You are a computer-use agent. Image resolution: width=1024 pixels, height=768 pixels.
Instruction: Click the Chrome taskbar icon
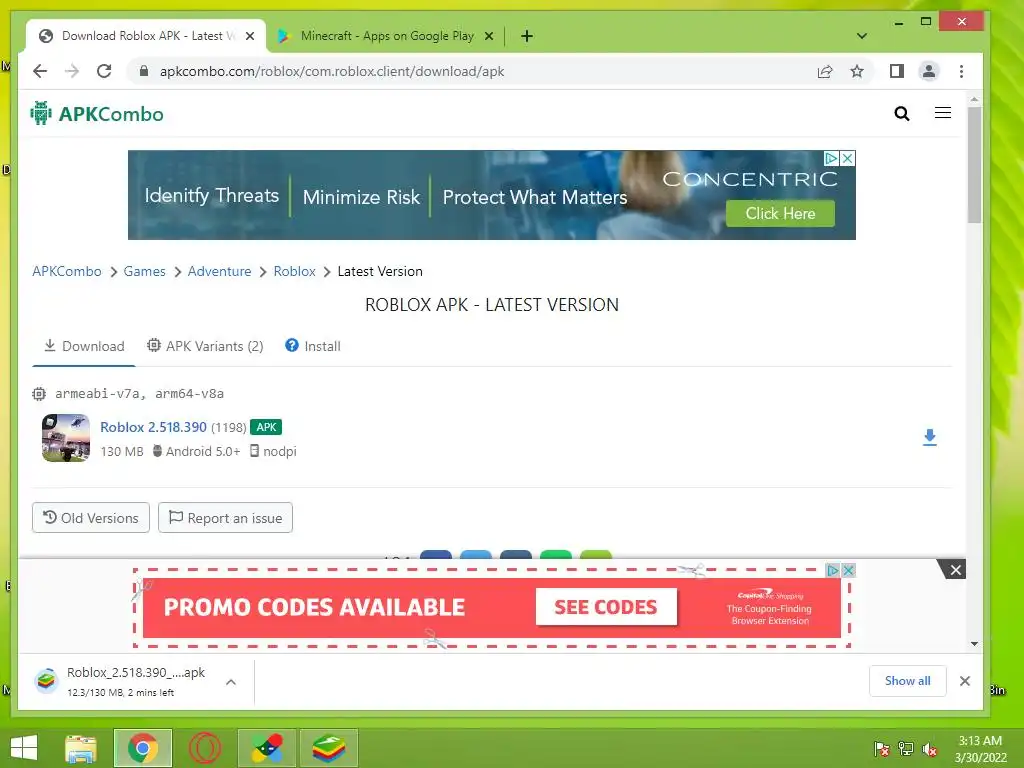pyautogui.click(x=143, y=748)
